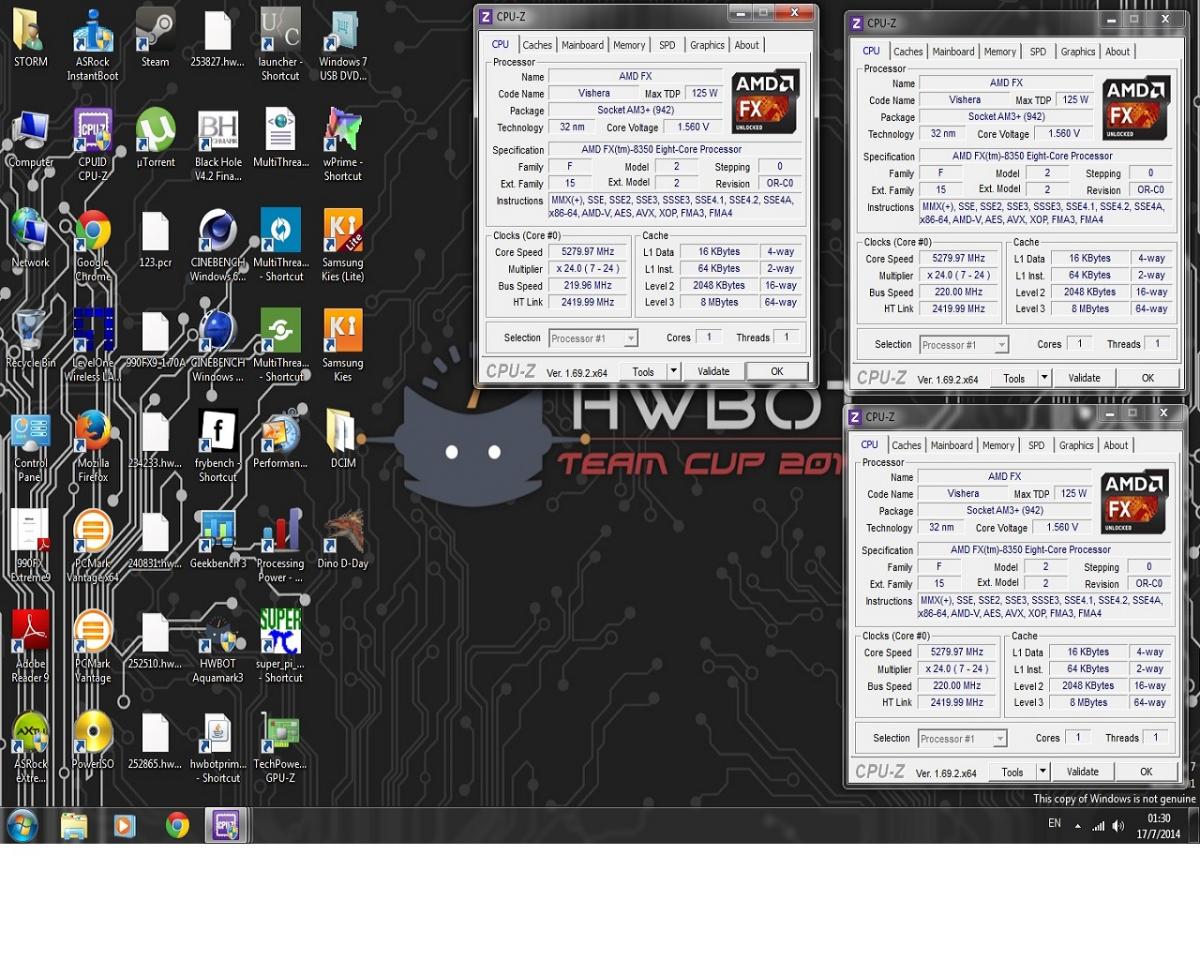Open the µTorrent desktop icon
This screenshot has width=1200, height=960.
tap(155, 138)
